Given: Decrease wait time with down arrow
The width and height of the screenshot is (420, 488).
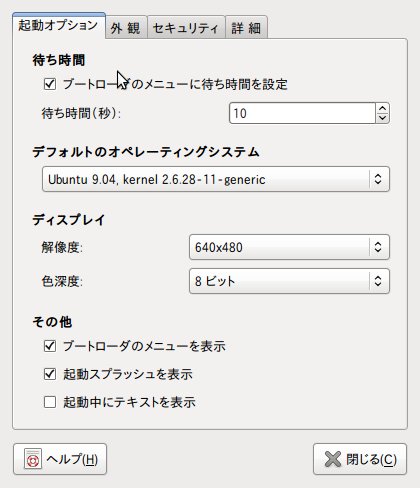Looking at the screenshot, I should 383,118.
